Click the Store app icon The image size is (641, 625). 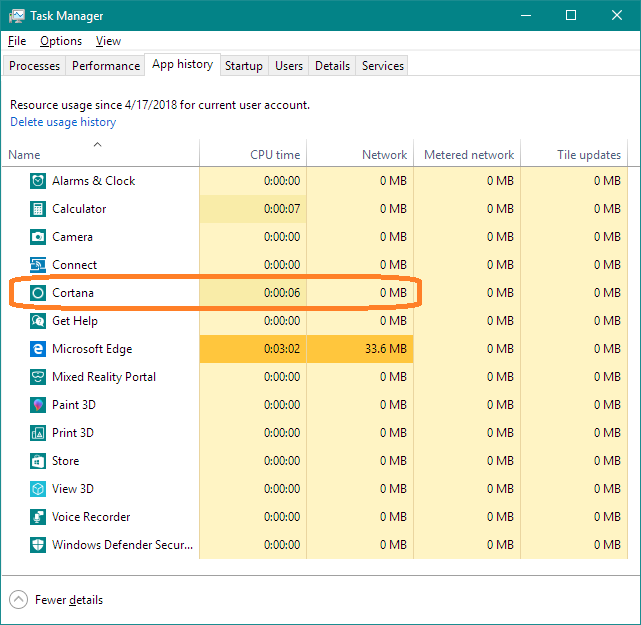click(37, 461)
